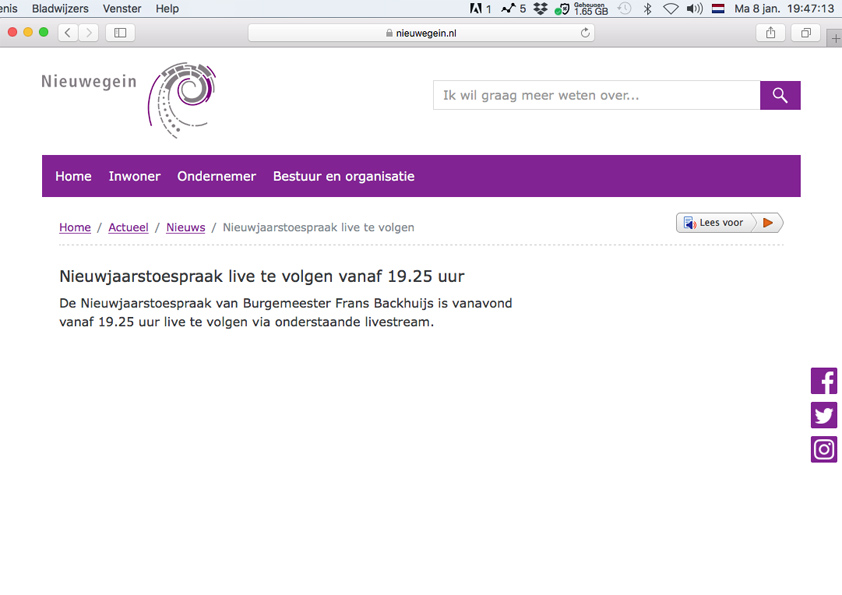Play the Lees voor read-aloud arrow

[x=767, y=223]
